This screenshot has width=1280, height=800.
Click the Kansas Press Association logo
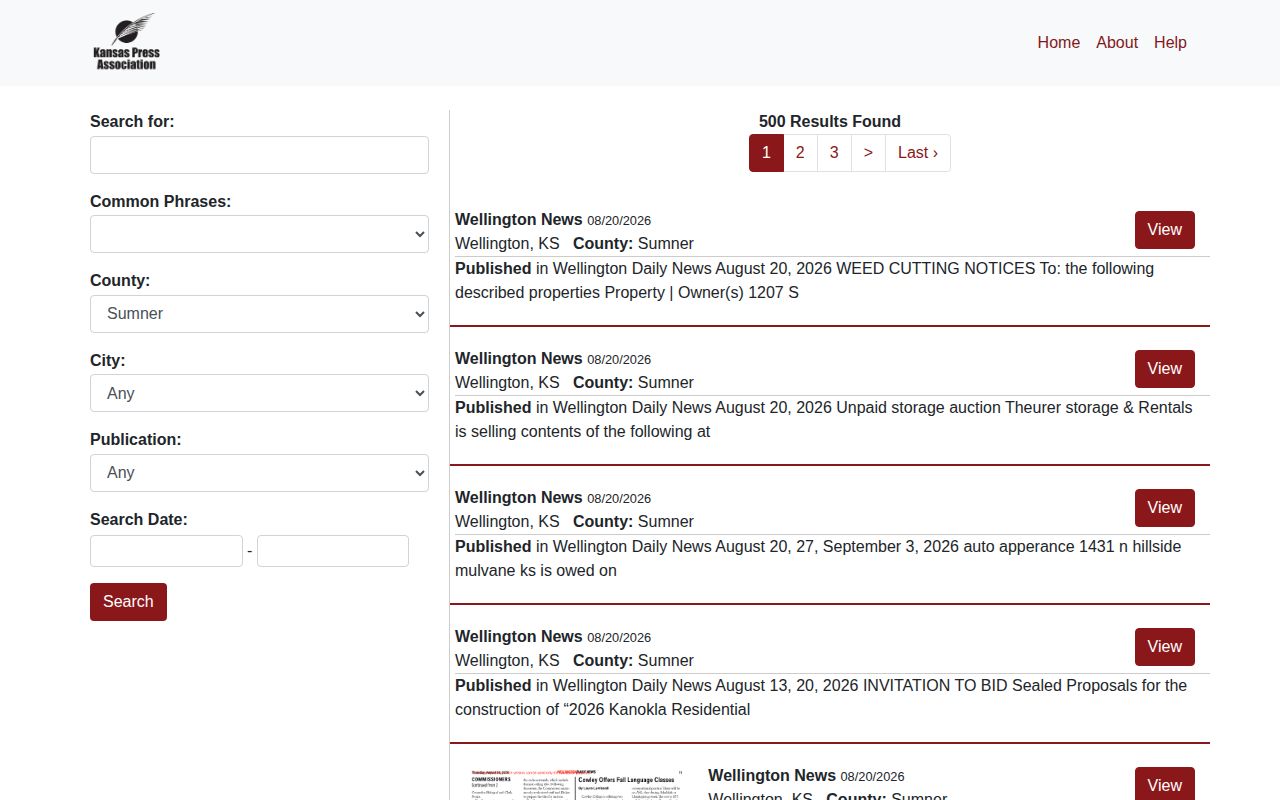point(127,42)
